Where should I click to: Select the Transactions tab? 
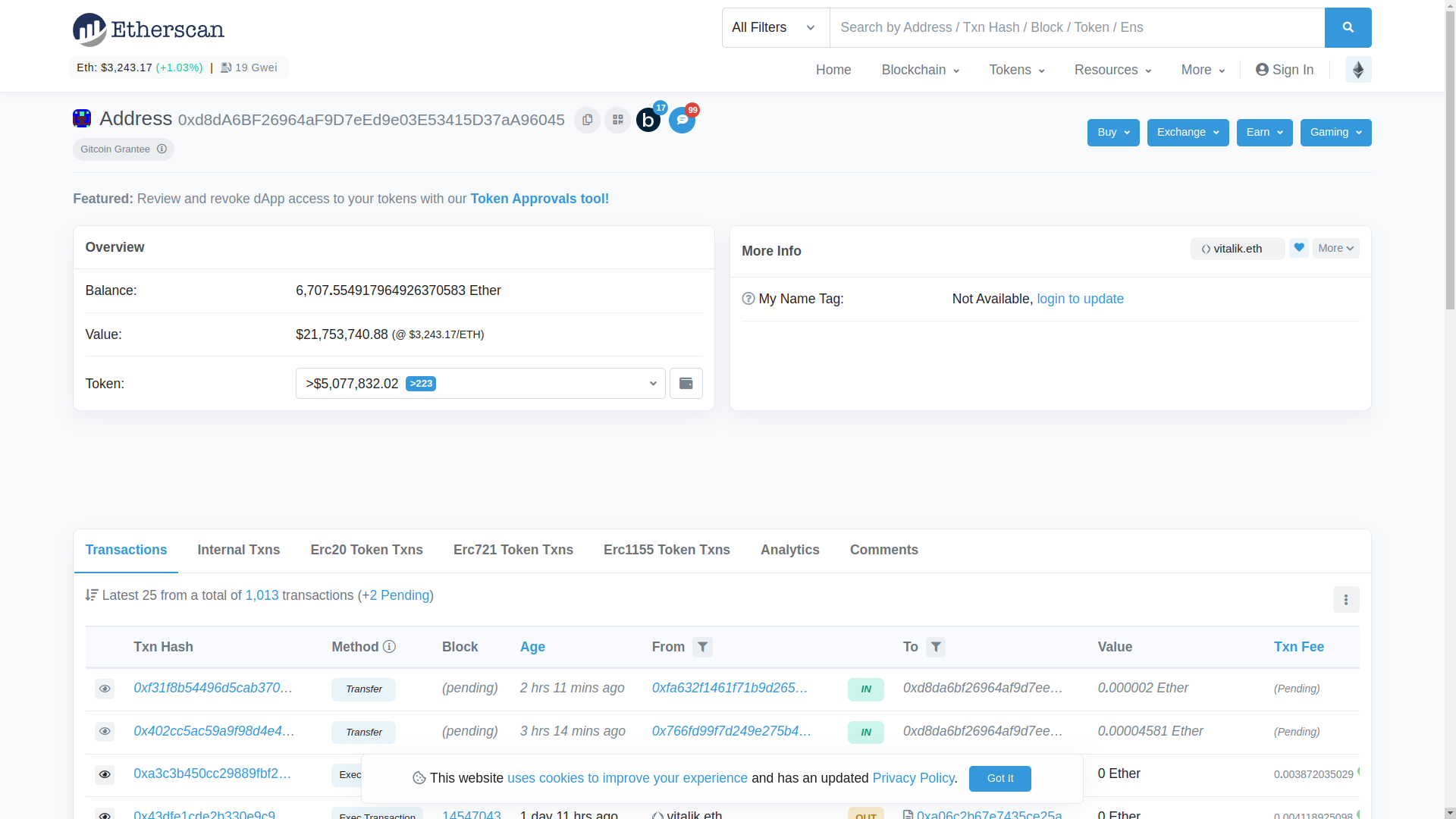click(x=126, y=551)
